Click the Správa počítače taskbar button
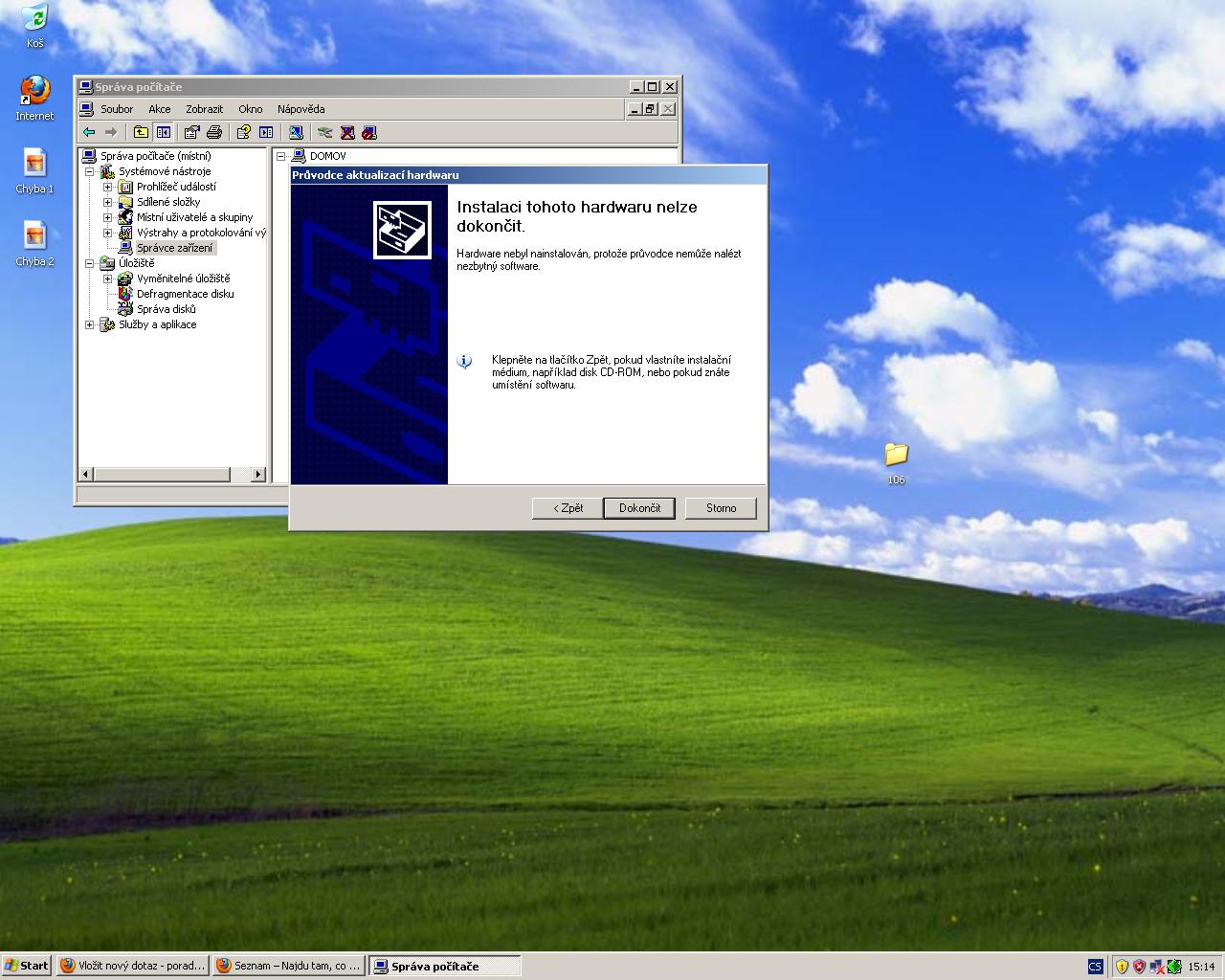The image size is (1225, 980). click(444, 966)
